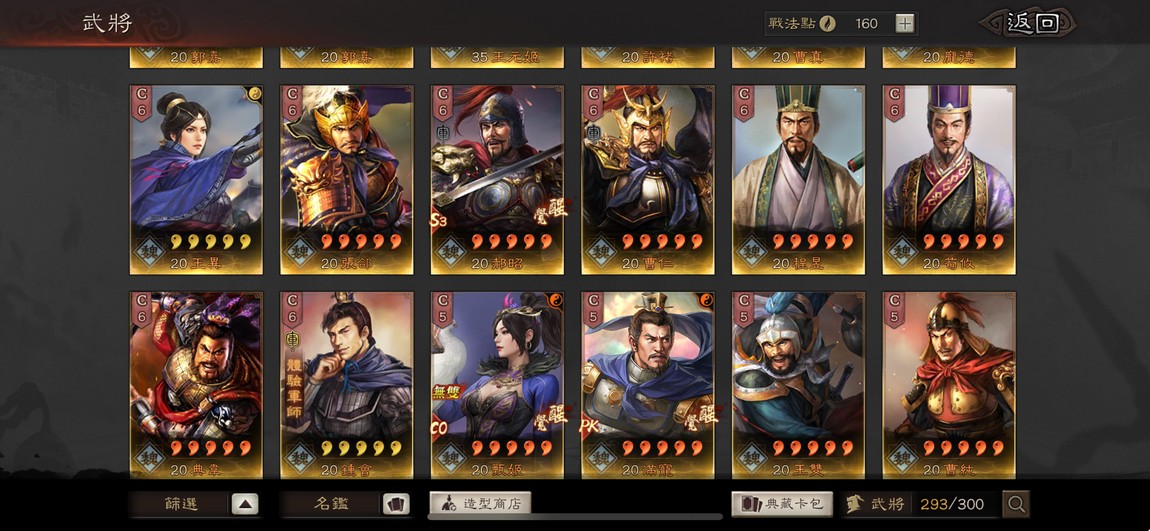The image size is (1150, 531).
Task: Select the 典韋 general card
Action: [196, 386]
